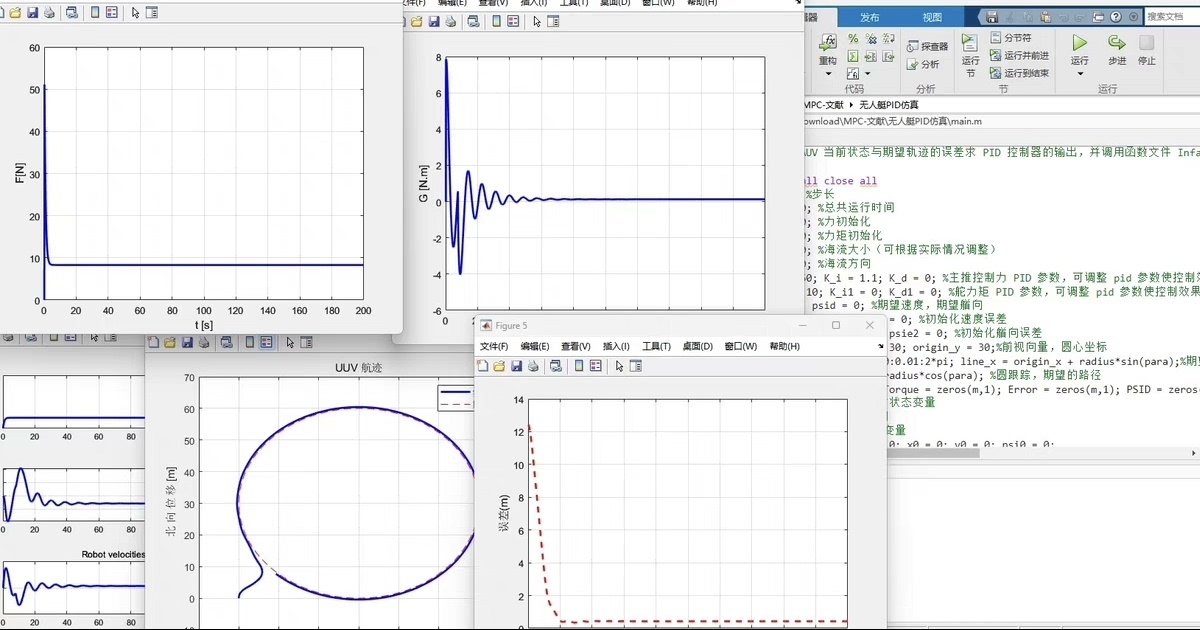Open 文件(F) menu in Figure 5
This screenshot has height=630, width=1200.
(x=494, y=347)
